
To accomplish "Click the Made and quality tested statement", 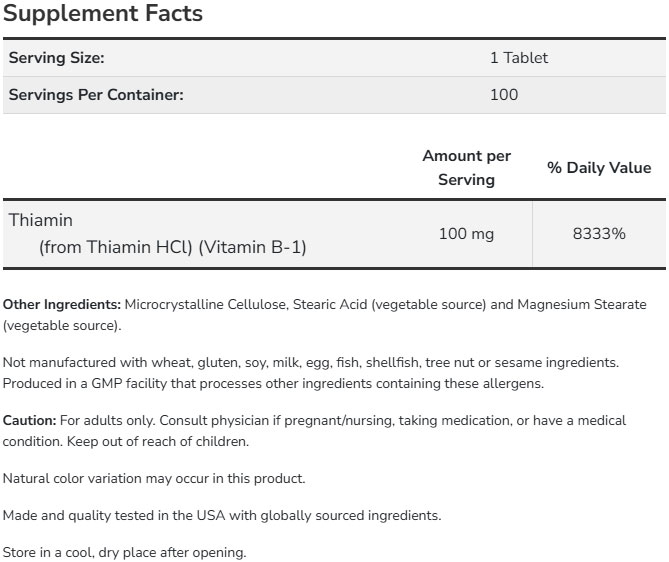I will [221, 515].
